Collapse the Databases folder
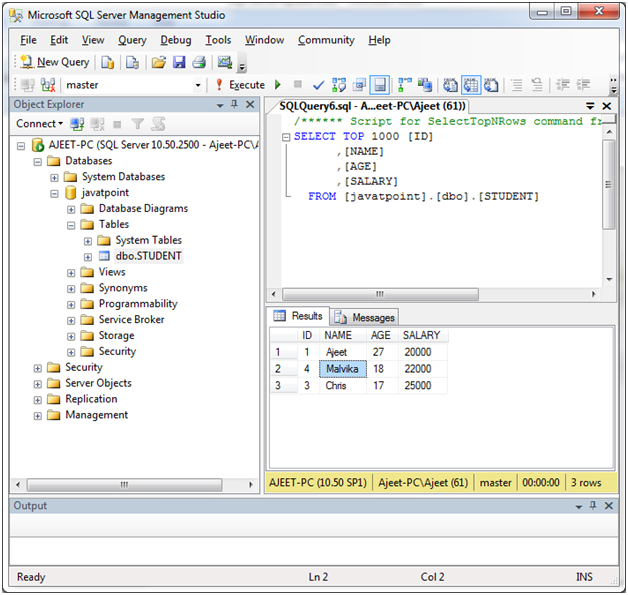Image resolution: width=628 pixels, height=595 pixels. point(38,162)
